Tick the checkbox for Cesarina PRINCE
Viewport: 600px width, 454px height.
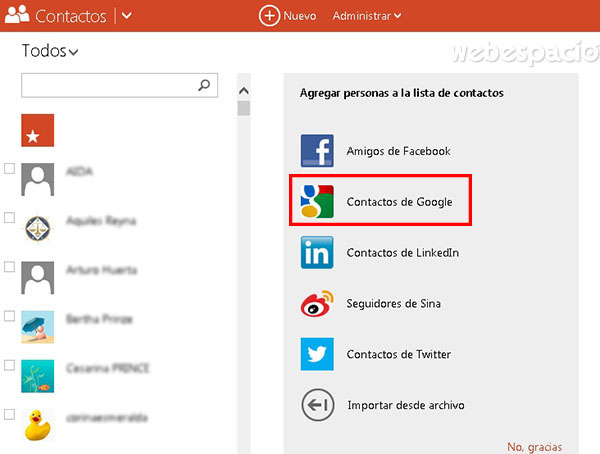click(x=9, y=365)
